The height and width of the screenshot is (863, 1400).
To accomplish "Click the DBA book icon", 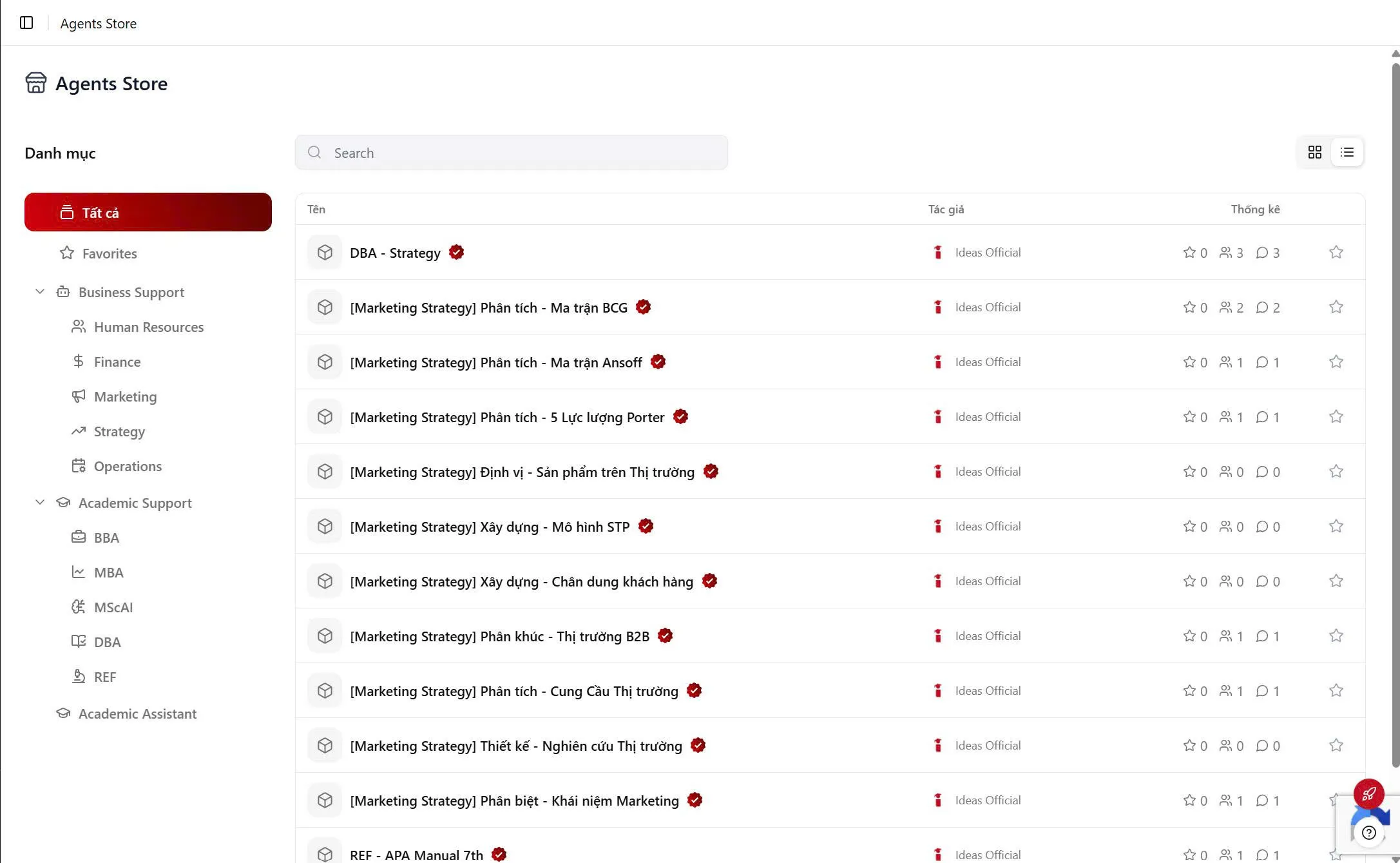I will [79, 641].
